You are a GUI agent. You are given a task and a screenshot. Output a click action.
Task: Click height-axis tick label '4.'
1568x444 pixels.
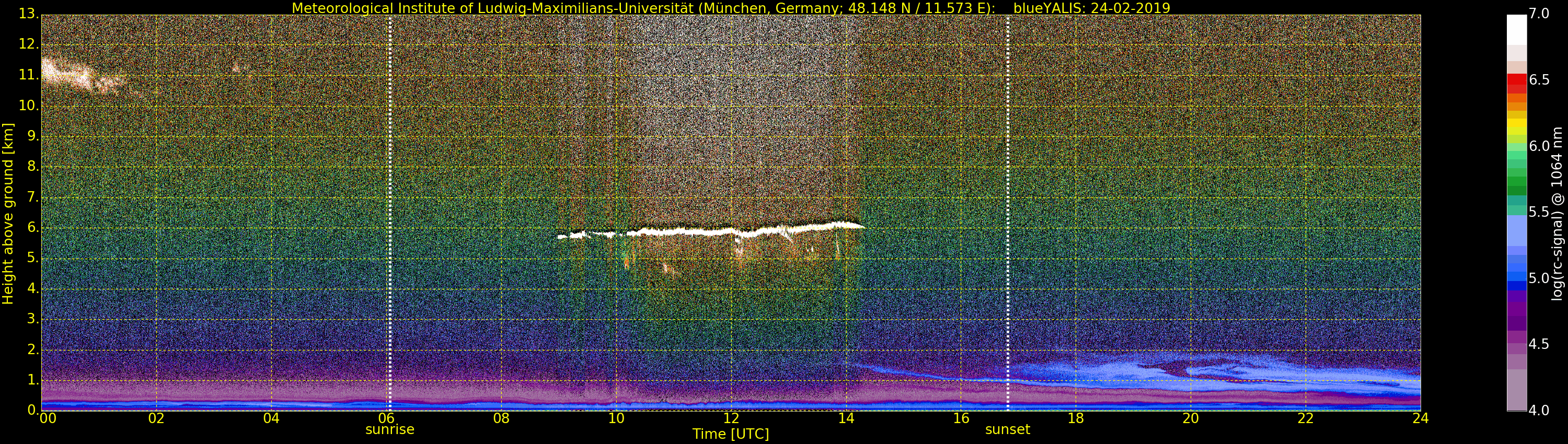[33, 288]
